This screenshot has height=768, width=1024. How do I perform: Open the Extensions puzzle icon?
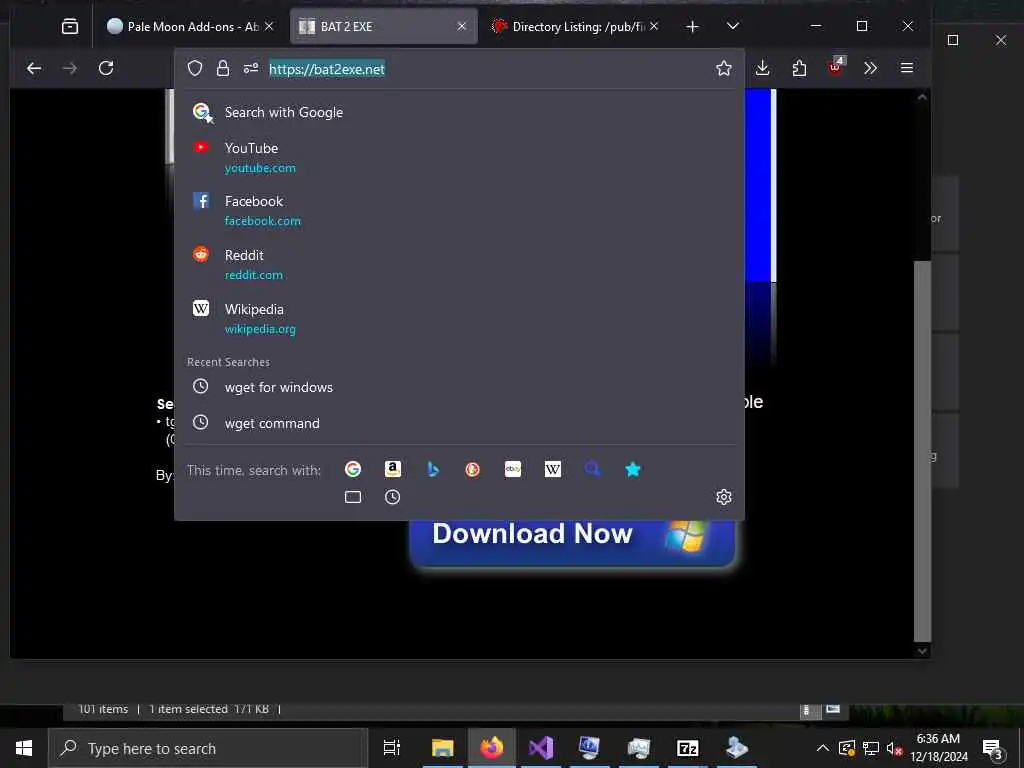(x=799, y=68)
